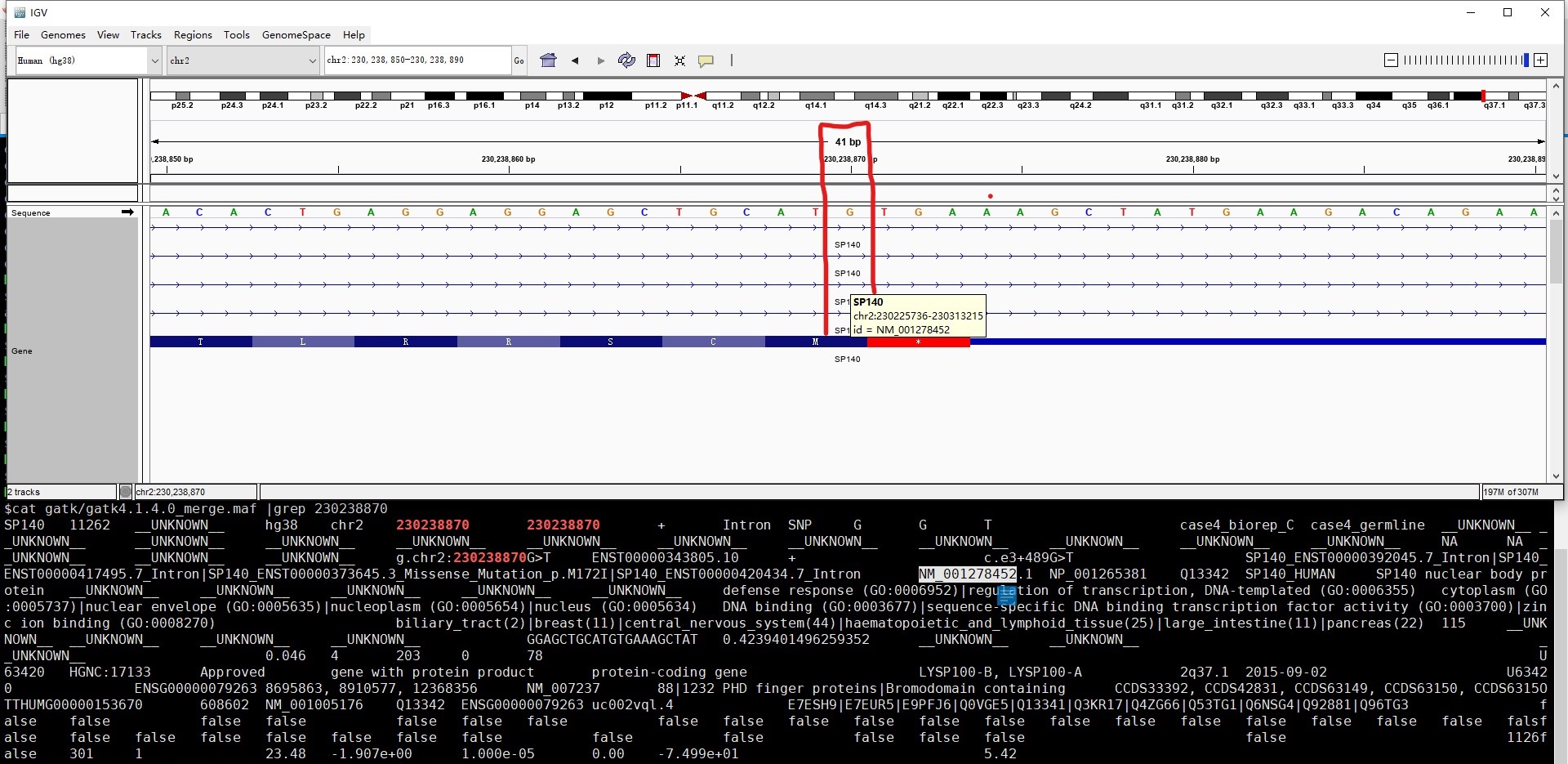Click the Sequence strand direction arrow

point(127,212)
